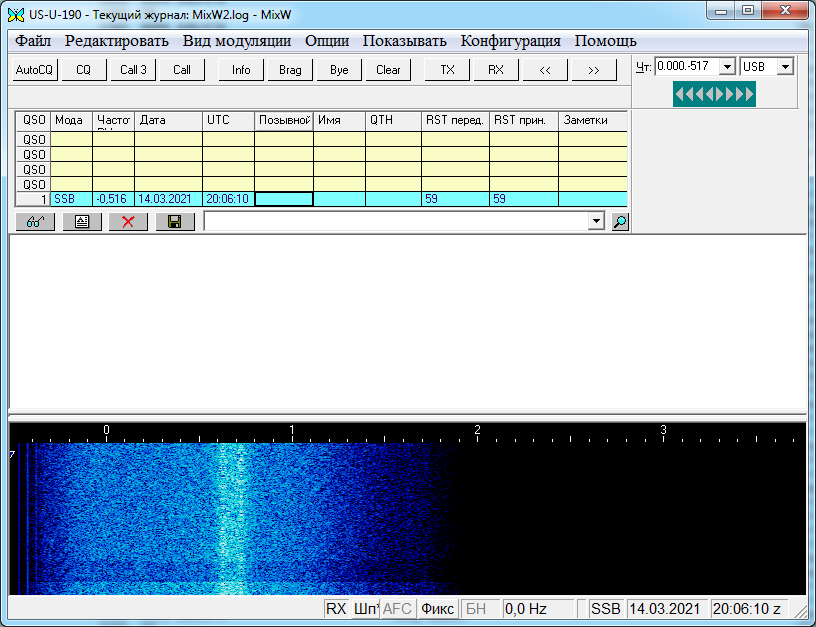Save the QSO with the floppy disk icon
The height and width of the screenshot is (627, 816).
[175, 222]
